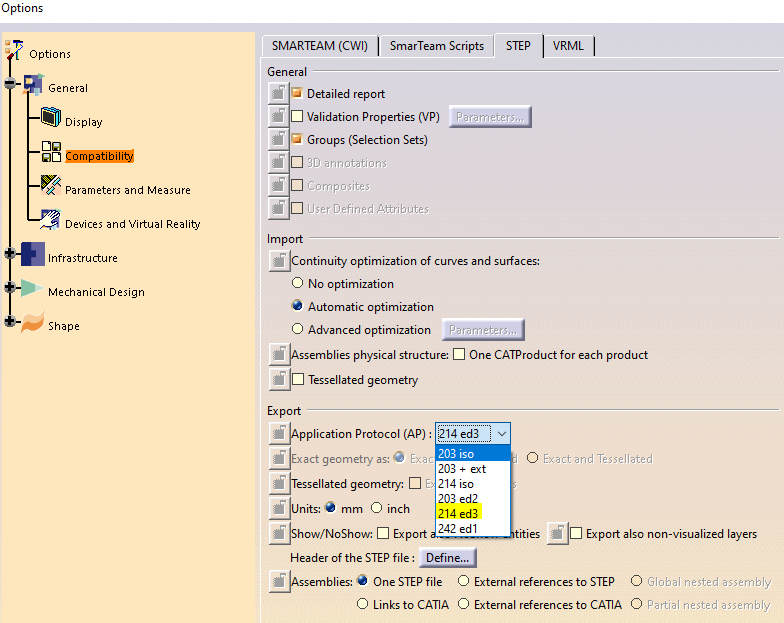Open Define... STEP file header button
Screen dimensions: 784x623
click(x=448, y=558)
